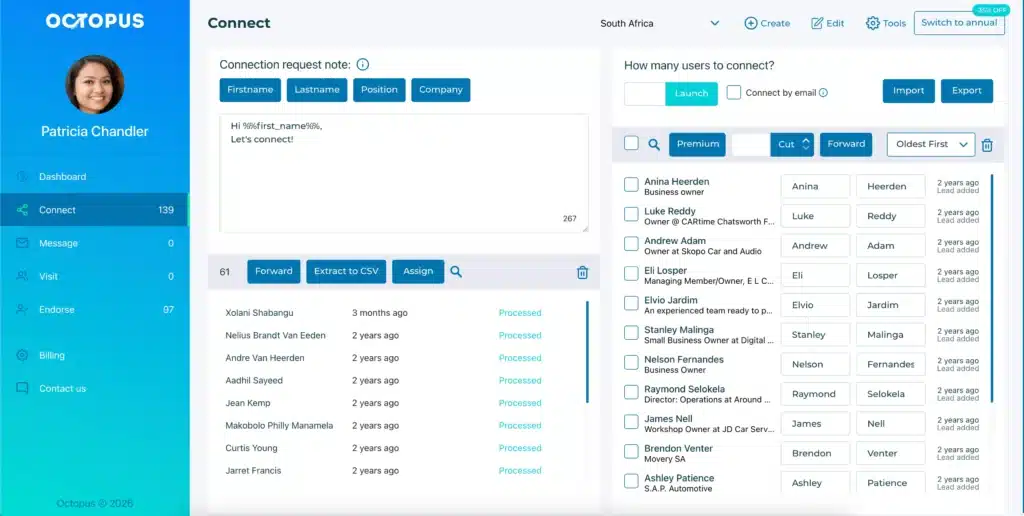Open the Tools gear icon

point(873,23)
